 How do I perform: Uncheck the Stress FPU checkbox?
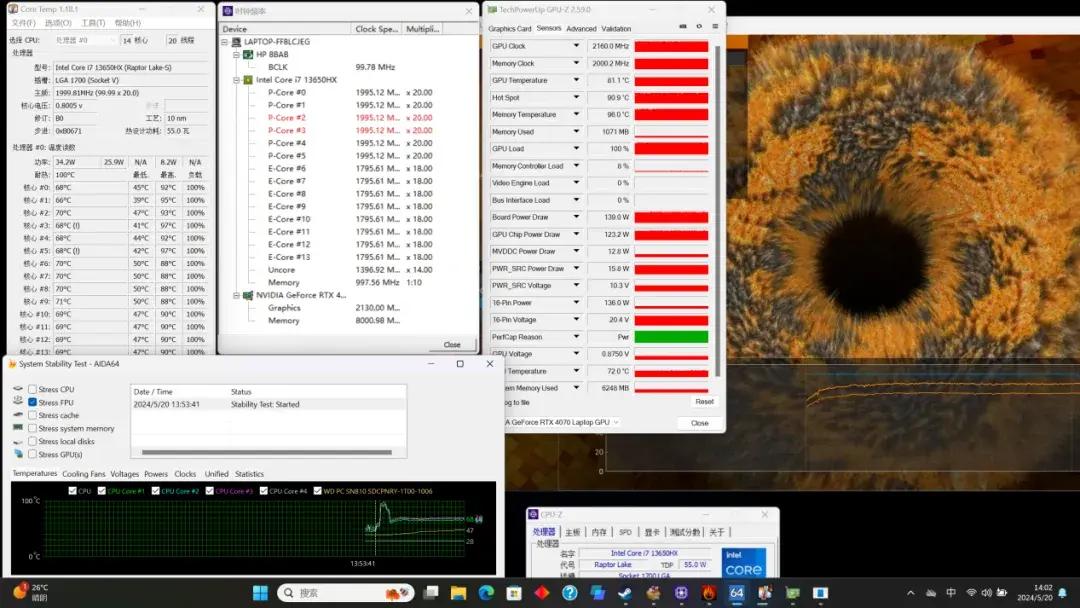[33, 402]
